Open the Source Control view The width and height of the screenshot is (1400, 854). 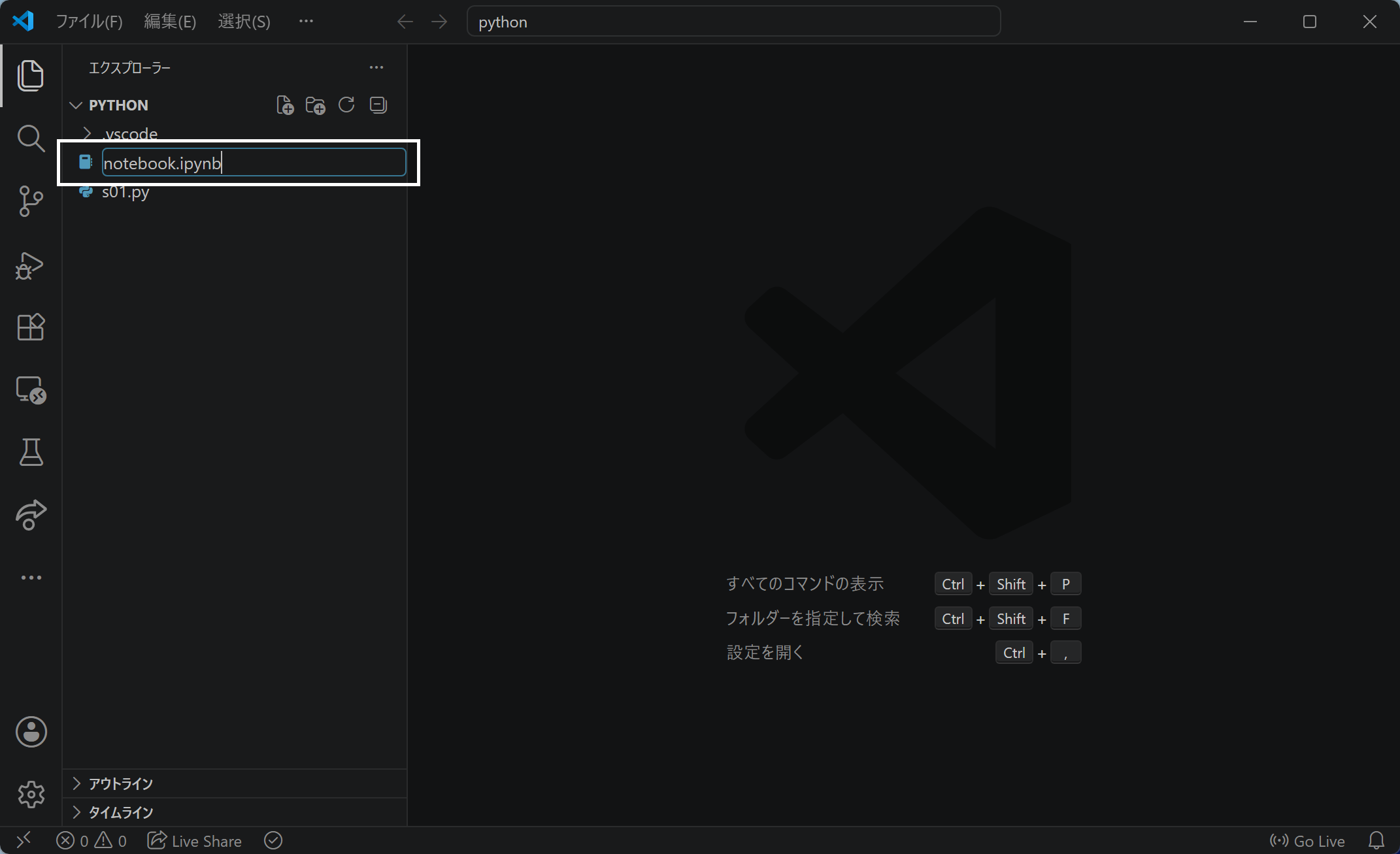tap(31, 201)
